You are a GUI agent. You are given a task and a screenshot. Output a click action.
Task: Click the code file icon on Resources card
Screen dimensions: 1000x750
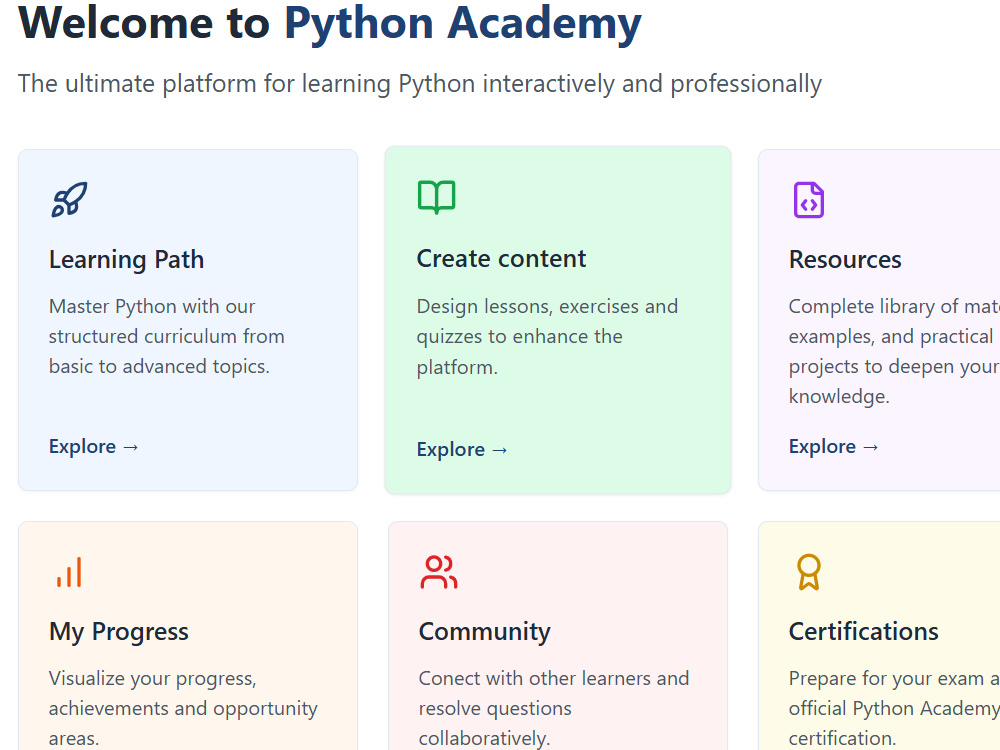click(x=809, y=200)
